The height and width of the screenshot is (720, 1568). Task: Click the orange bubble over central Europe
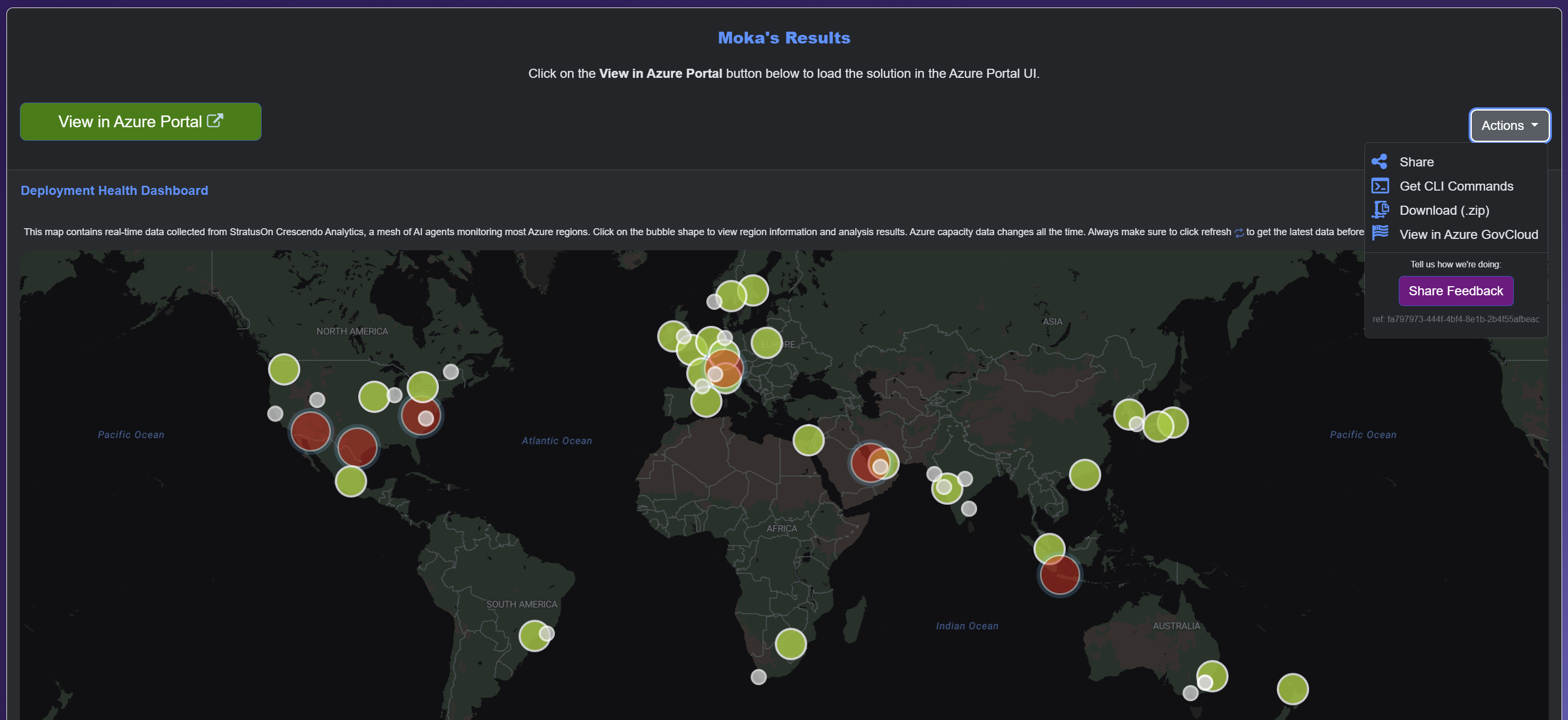(x=724, y=368)
